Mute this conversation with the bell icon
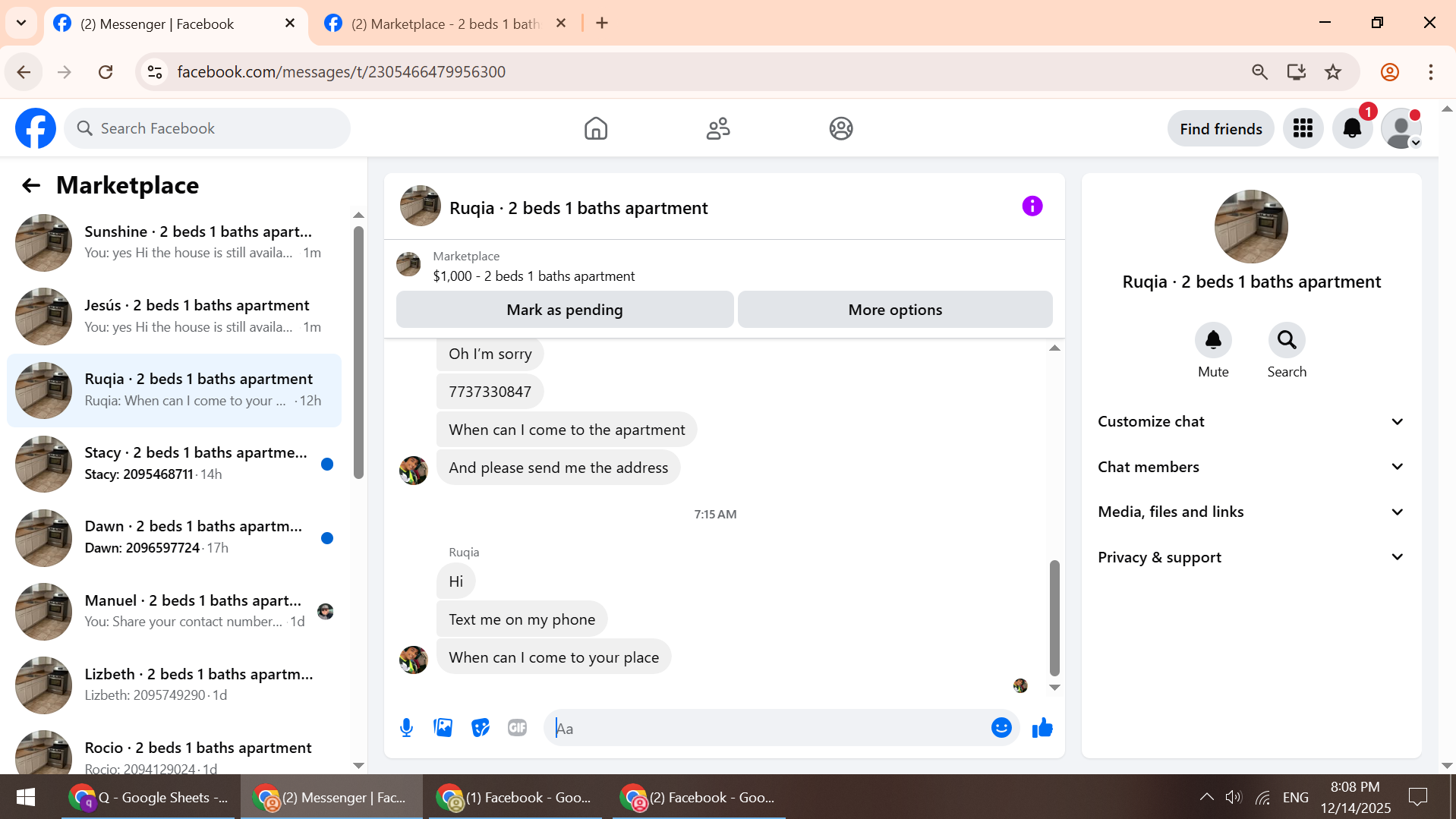1456x819 pixels. (x=1213, y=340)
